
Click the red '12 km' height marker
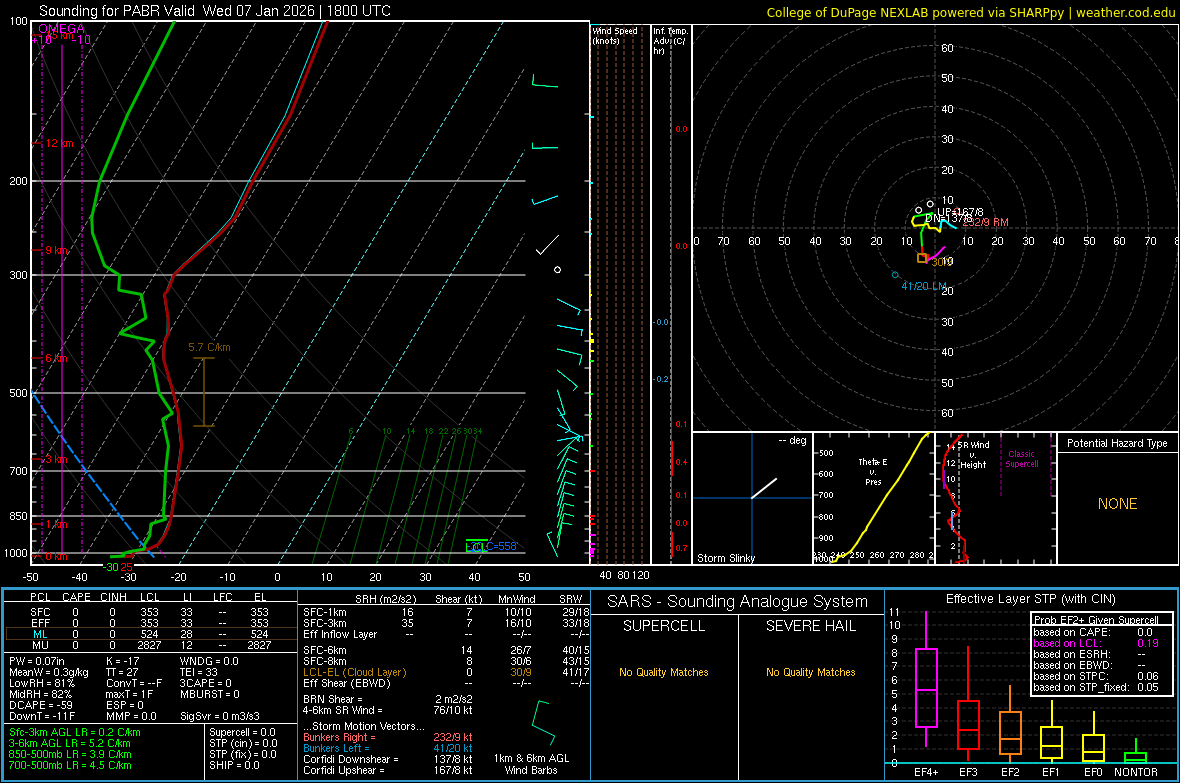[x=59, y=143]
